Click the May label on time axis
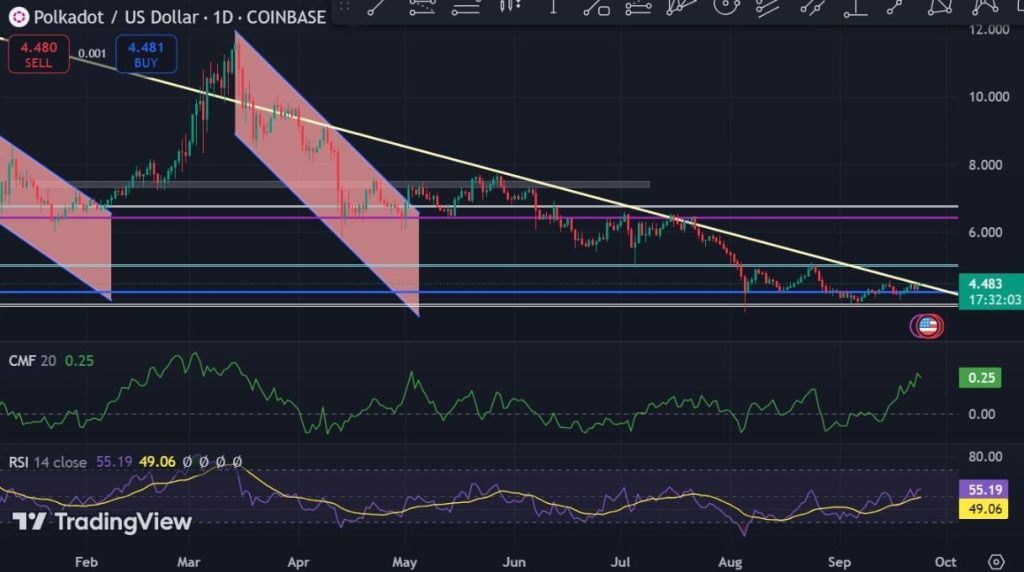Screen dimensions: 1024x572 404,562
